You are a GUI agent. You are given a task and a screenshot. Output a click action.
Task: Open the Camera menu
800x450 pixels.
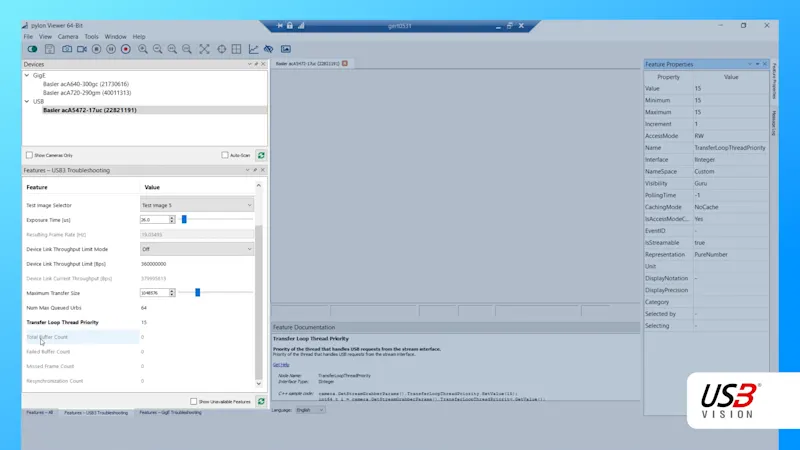click(68, 37)
